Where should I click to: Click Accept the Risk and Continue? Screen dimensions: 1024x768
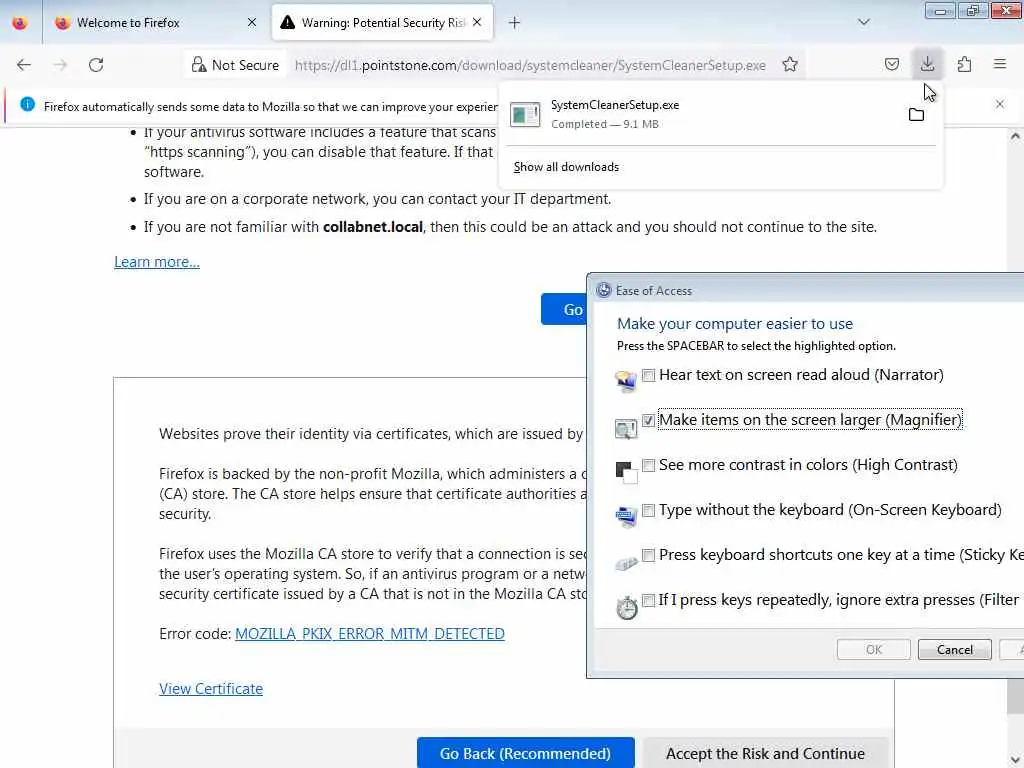[765, 753]
